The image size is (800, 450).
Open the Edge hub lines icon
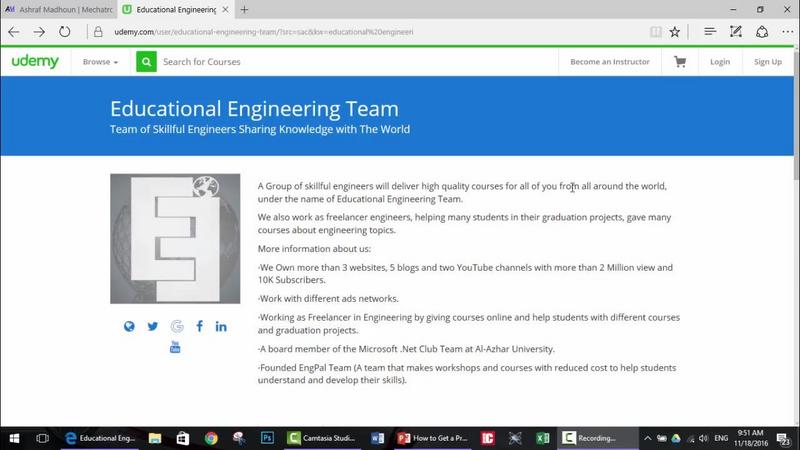[710, 32]
